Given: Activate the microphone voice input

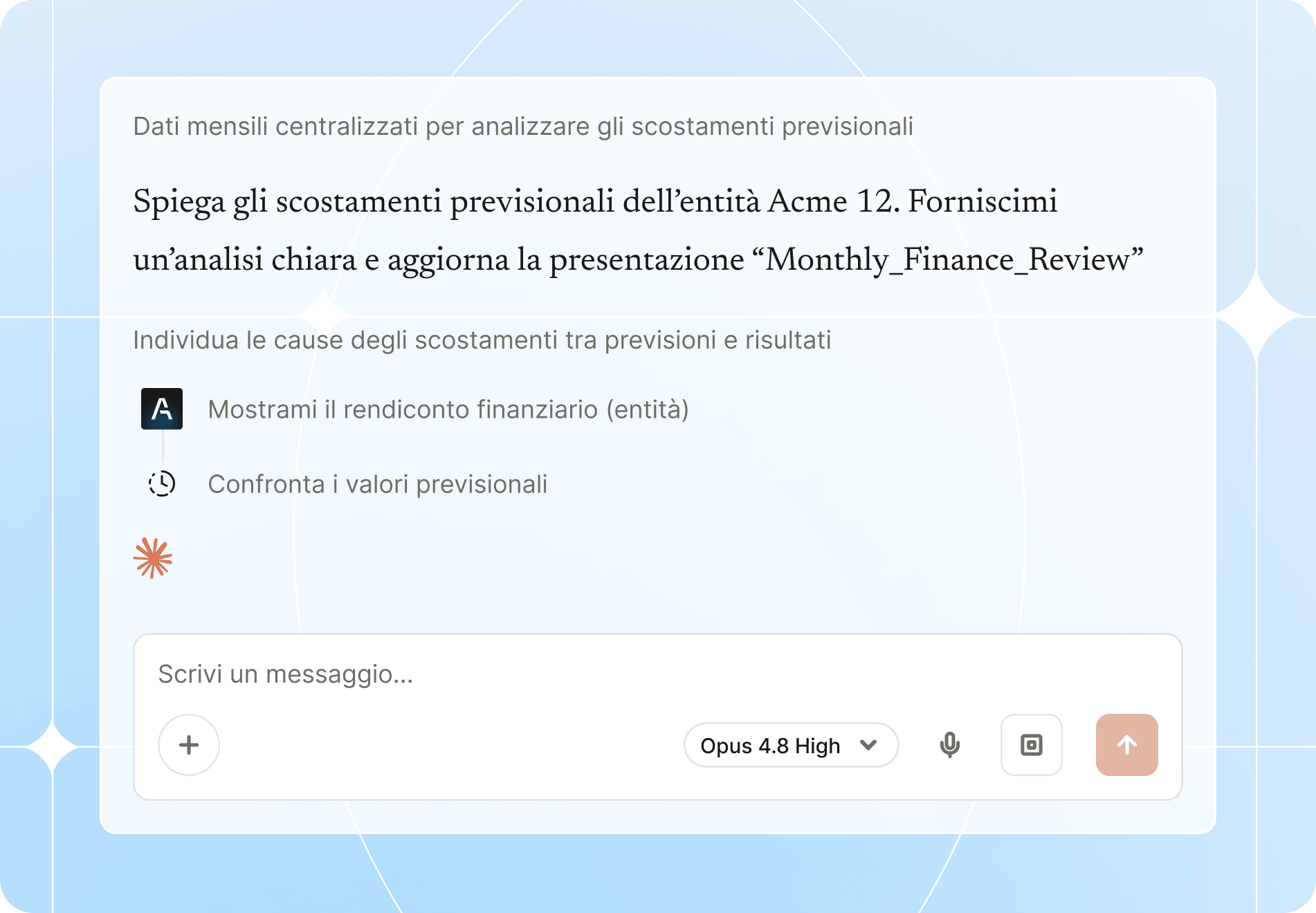Looking at the screenshot, I should pyautogui.click(x=950, y=745).
